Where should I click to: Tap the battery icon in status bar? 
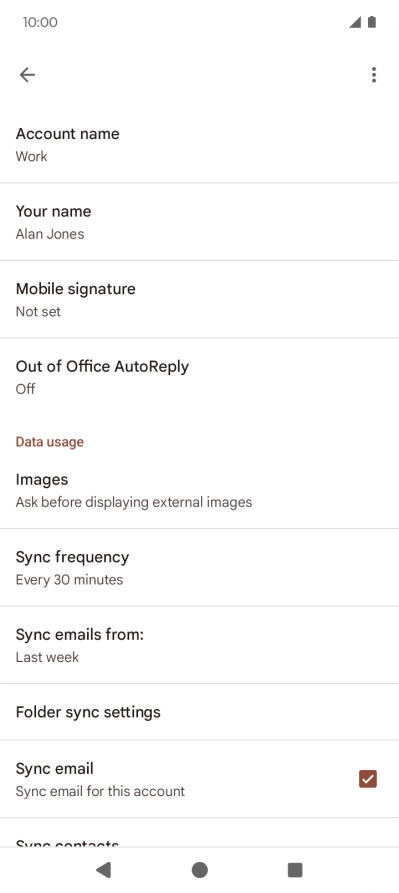(x=372, y=22)
